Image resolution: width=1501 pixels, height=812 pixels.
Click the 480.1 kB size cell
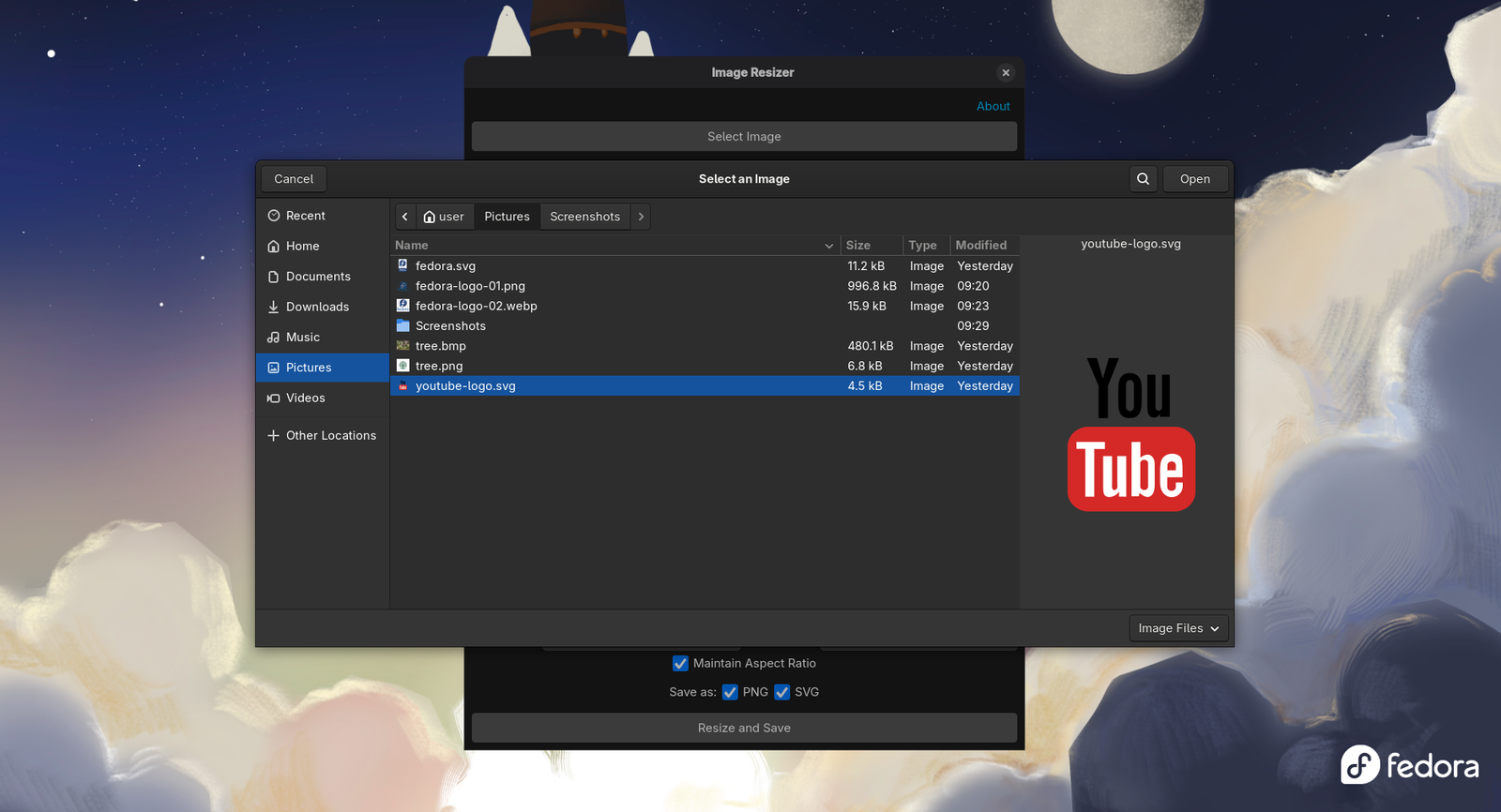point(871,346)
